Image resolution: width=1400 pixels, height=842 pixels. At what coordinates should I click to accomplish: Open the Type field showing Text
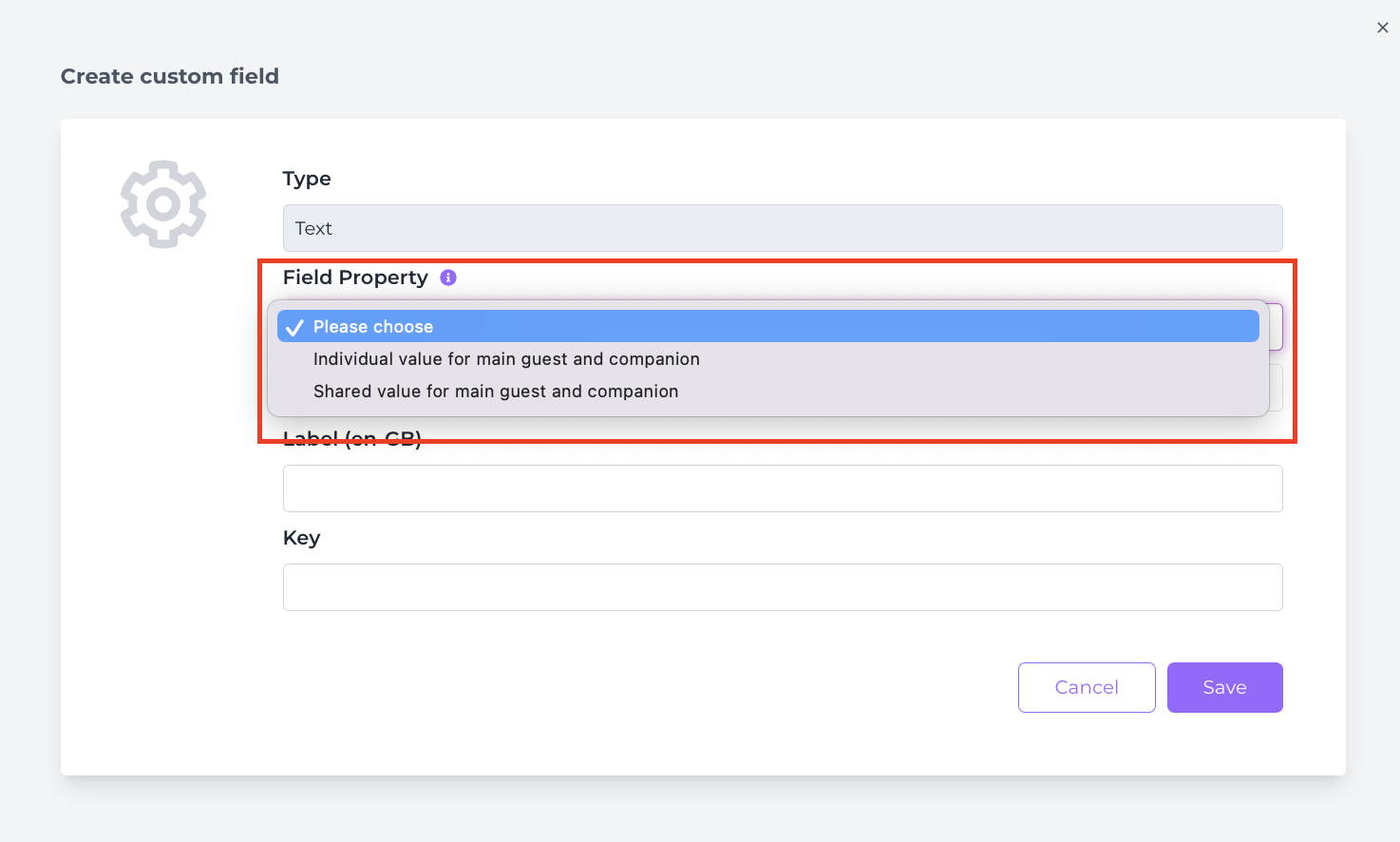click(x=783, y=228)
